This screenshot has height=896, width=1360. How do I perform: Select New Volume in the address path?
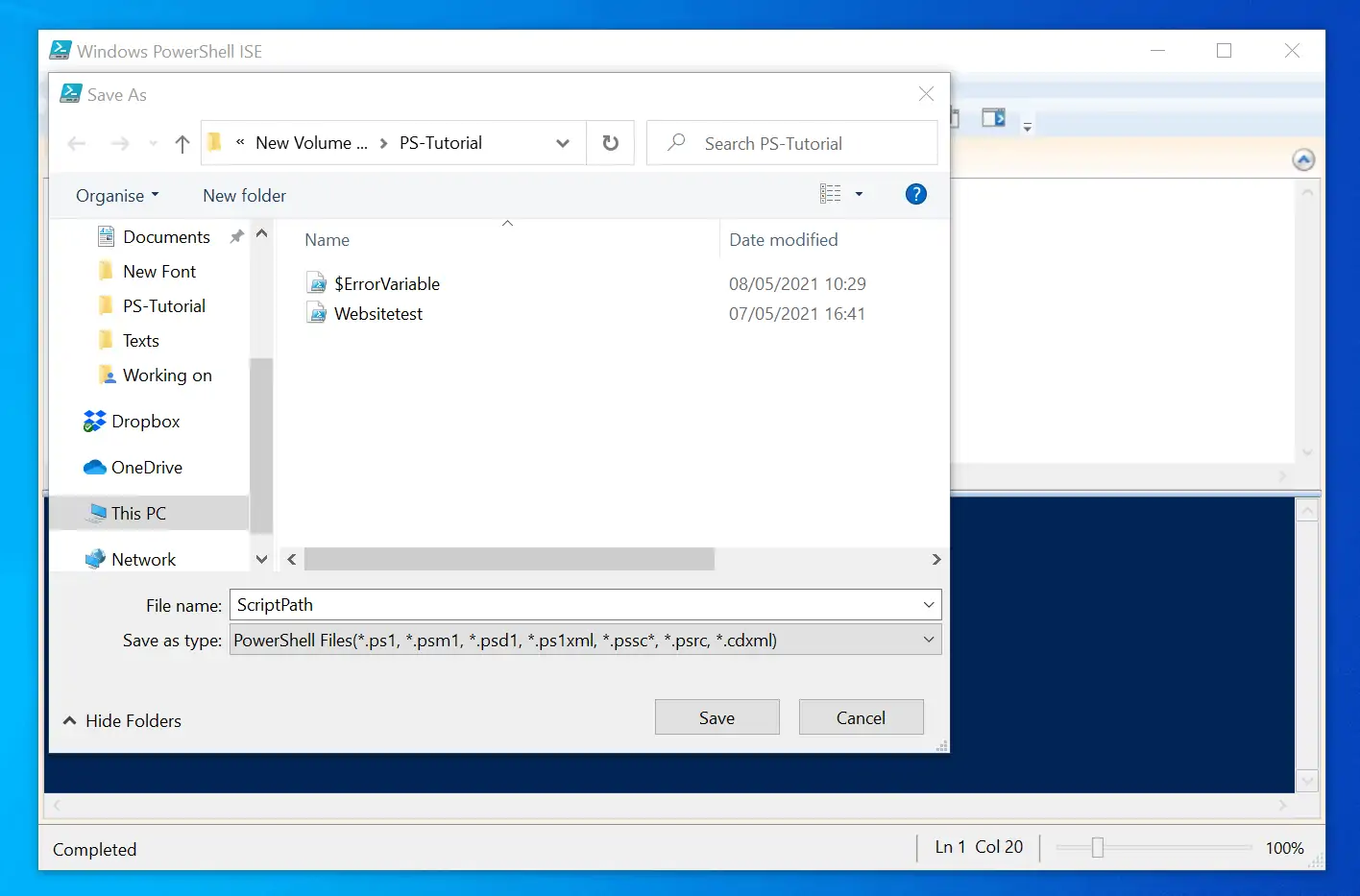click(x=311, y=143)
